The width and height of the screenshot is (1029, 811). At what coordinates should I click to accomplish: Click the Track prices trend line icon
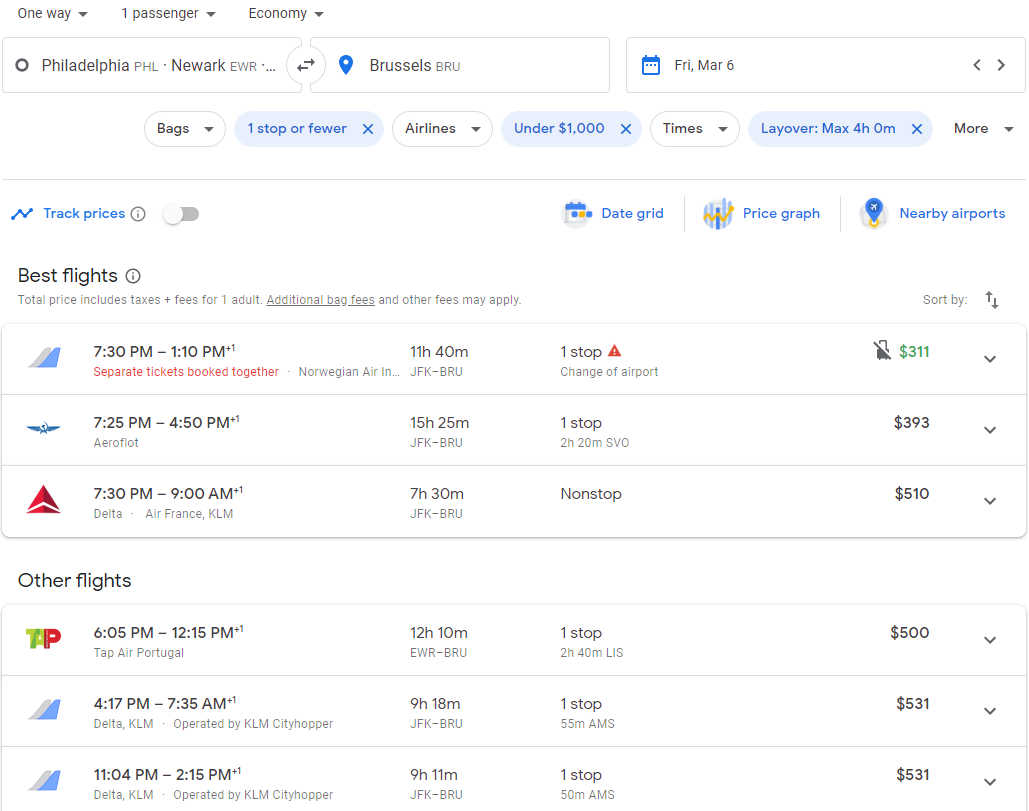tap(22, 214)
